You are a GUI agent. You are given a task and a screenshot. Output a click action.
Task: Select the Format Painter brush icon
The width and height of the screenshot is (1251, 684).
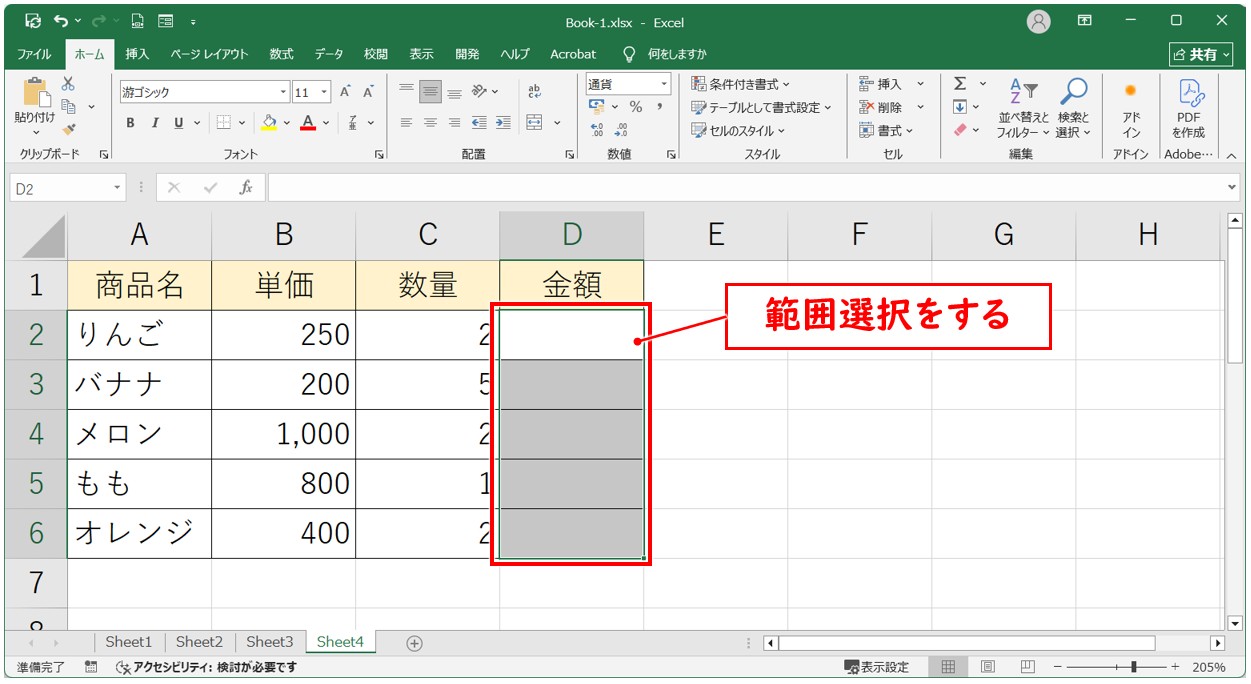pos(68,128)
